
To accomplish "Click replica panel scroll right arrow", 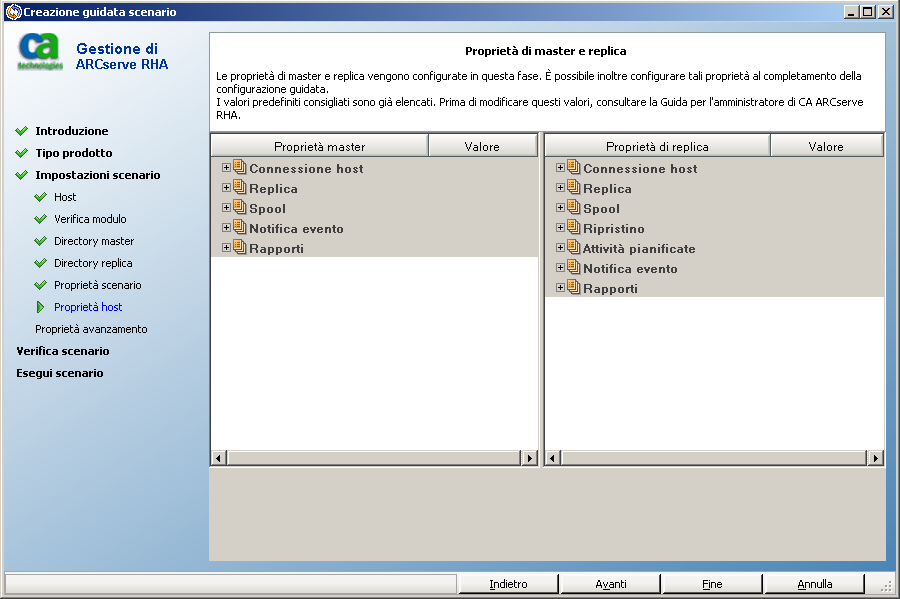I will point(875,458).
